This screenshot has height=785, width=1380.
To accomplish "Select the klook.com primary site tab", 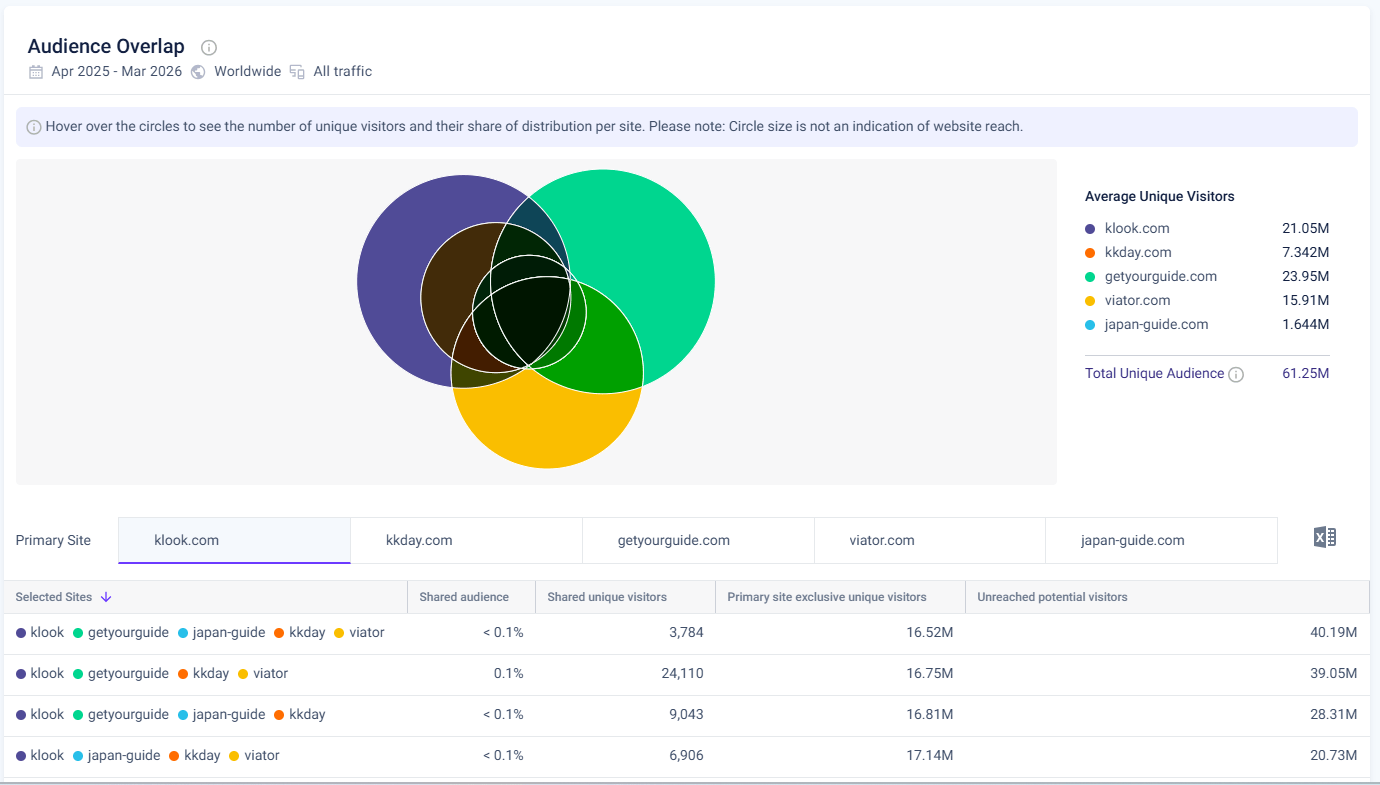I will 234,540.
